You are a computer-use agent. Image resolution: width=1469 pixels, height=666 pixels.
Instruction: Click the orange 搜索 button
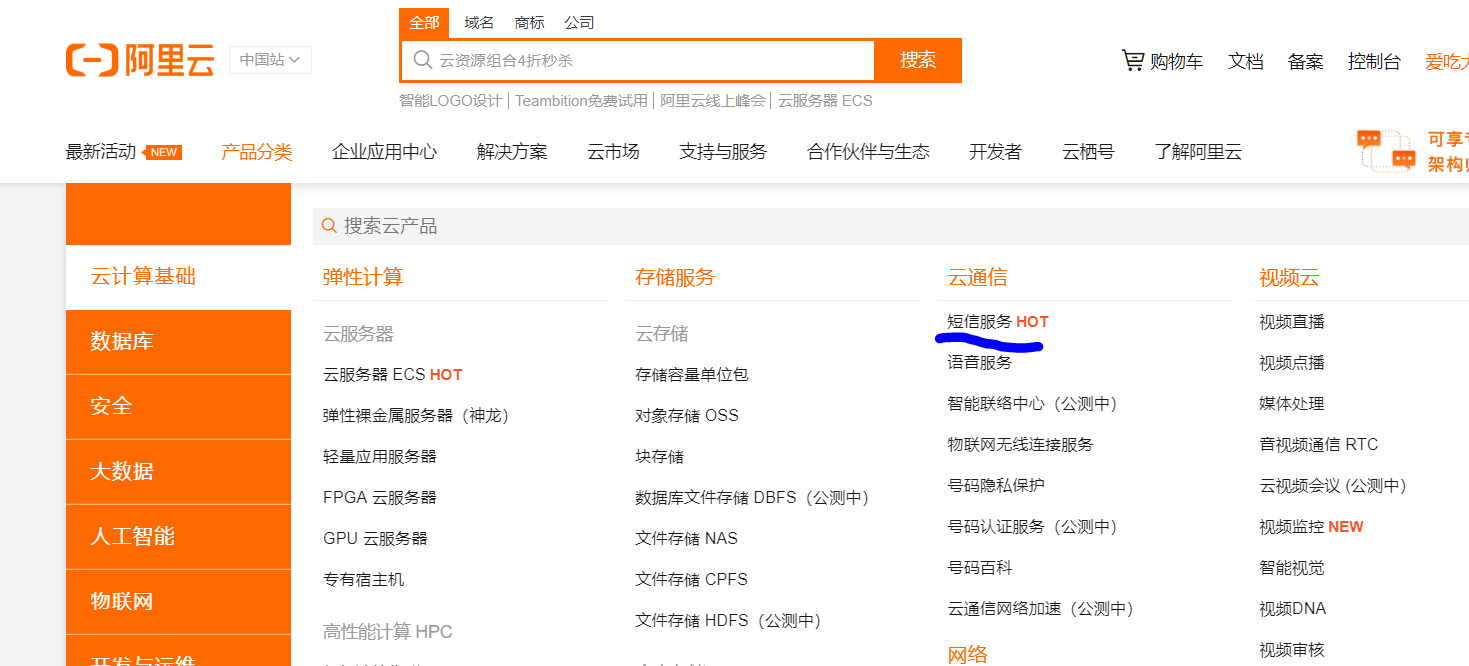point(918,60)
